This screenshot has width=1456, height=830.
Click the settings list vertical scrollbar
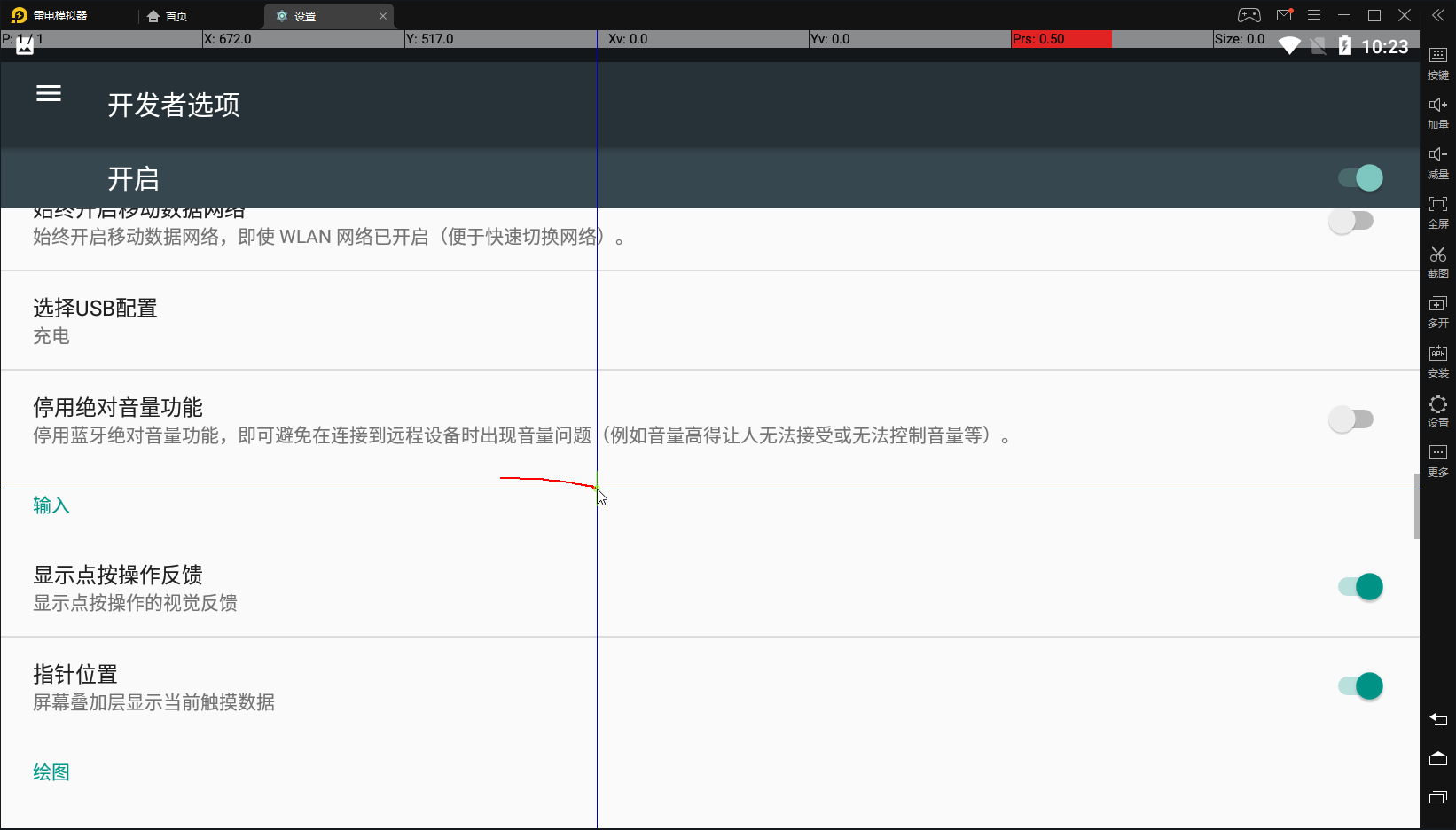click(1416, 505)
